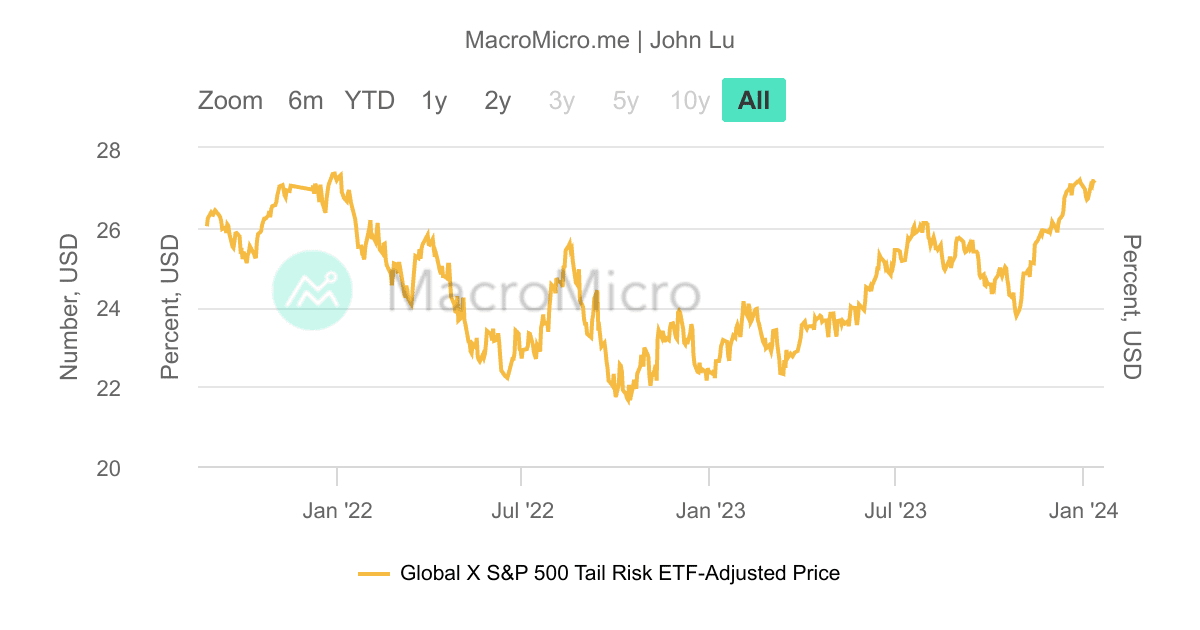Click the chart title MacroMicro.me | John Lu
Image resolution: width=1200 pixels, height=630 pixels.
[x=599, y=40]
